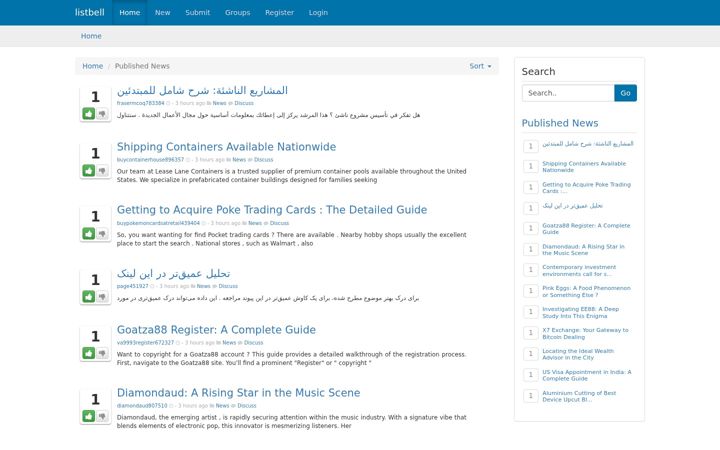Open Diamondaud: A Rising Star headline
This screenshot has height=450, width=720.
pyautogui.click(x=238, y=393)
